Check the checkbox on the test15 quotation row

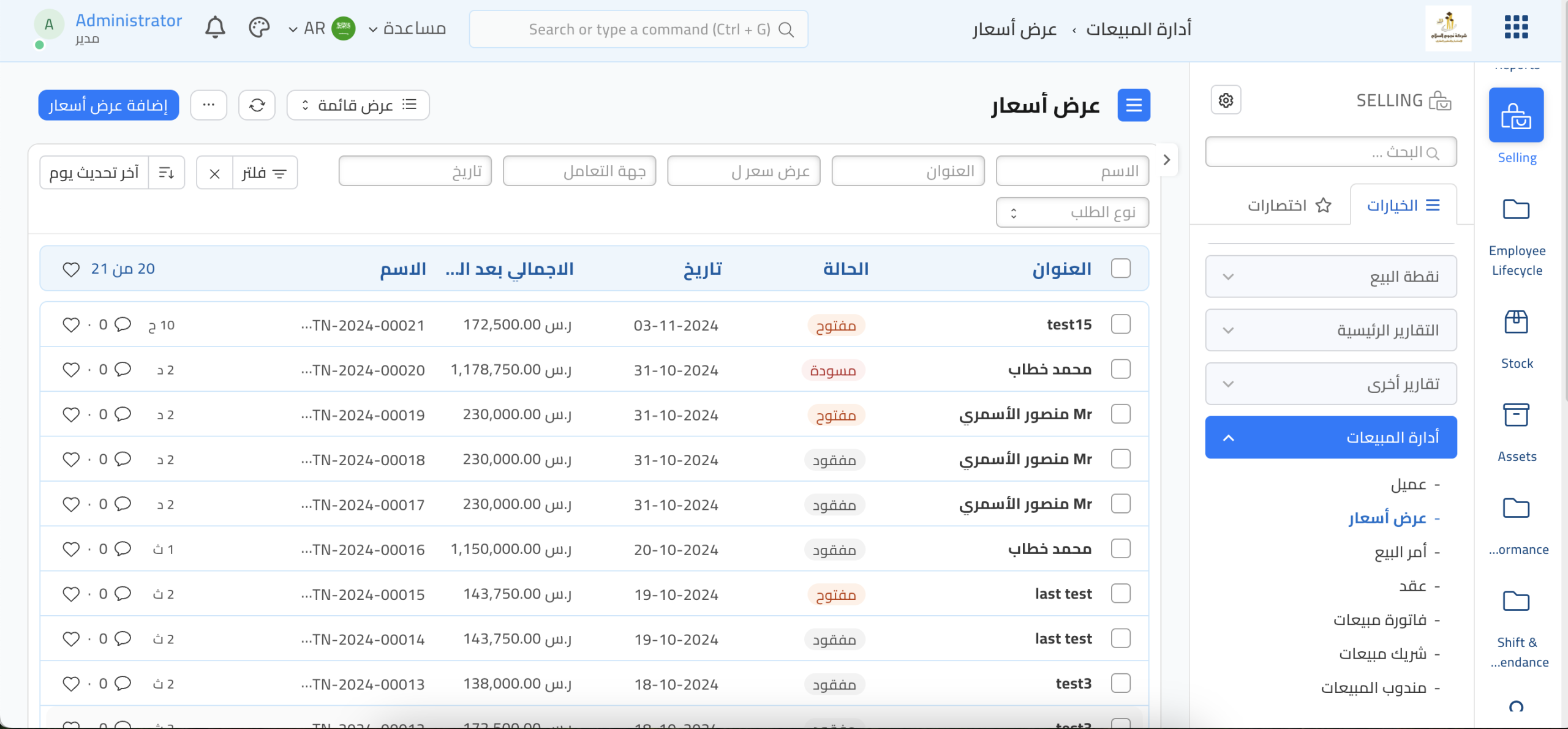tap(1121, 324)
